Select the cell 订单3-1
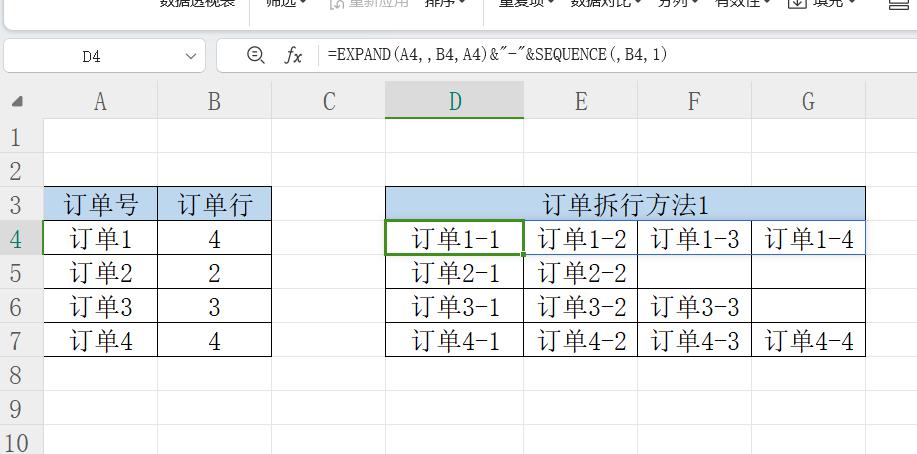 click(454, 306)
